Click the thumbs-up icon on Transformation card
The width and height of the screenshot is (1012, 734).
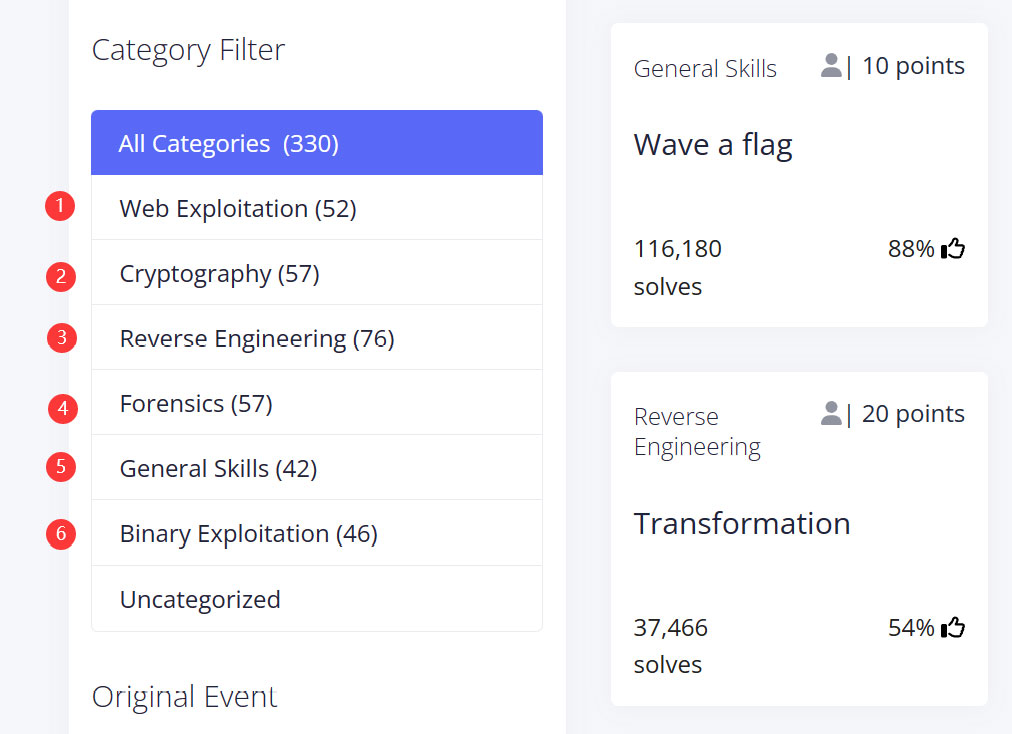point(953,628)
